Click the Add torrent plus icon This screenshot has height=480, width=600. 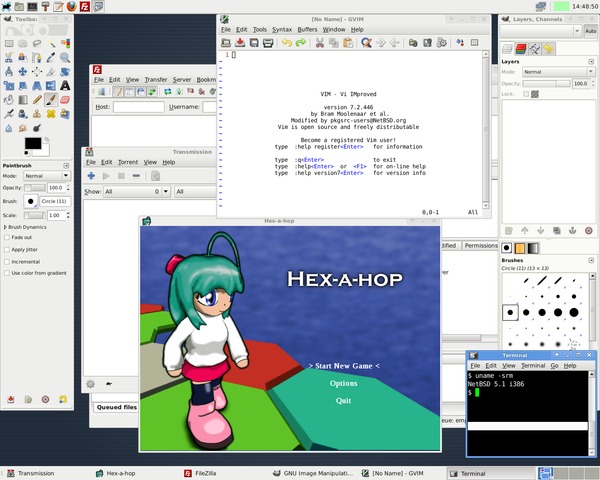coord(91,176)
